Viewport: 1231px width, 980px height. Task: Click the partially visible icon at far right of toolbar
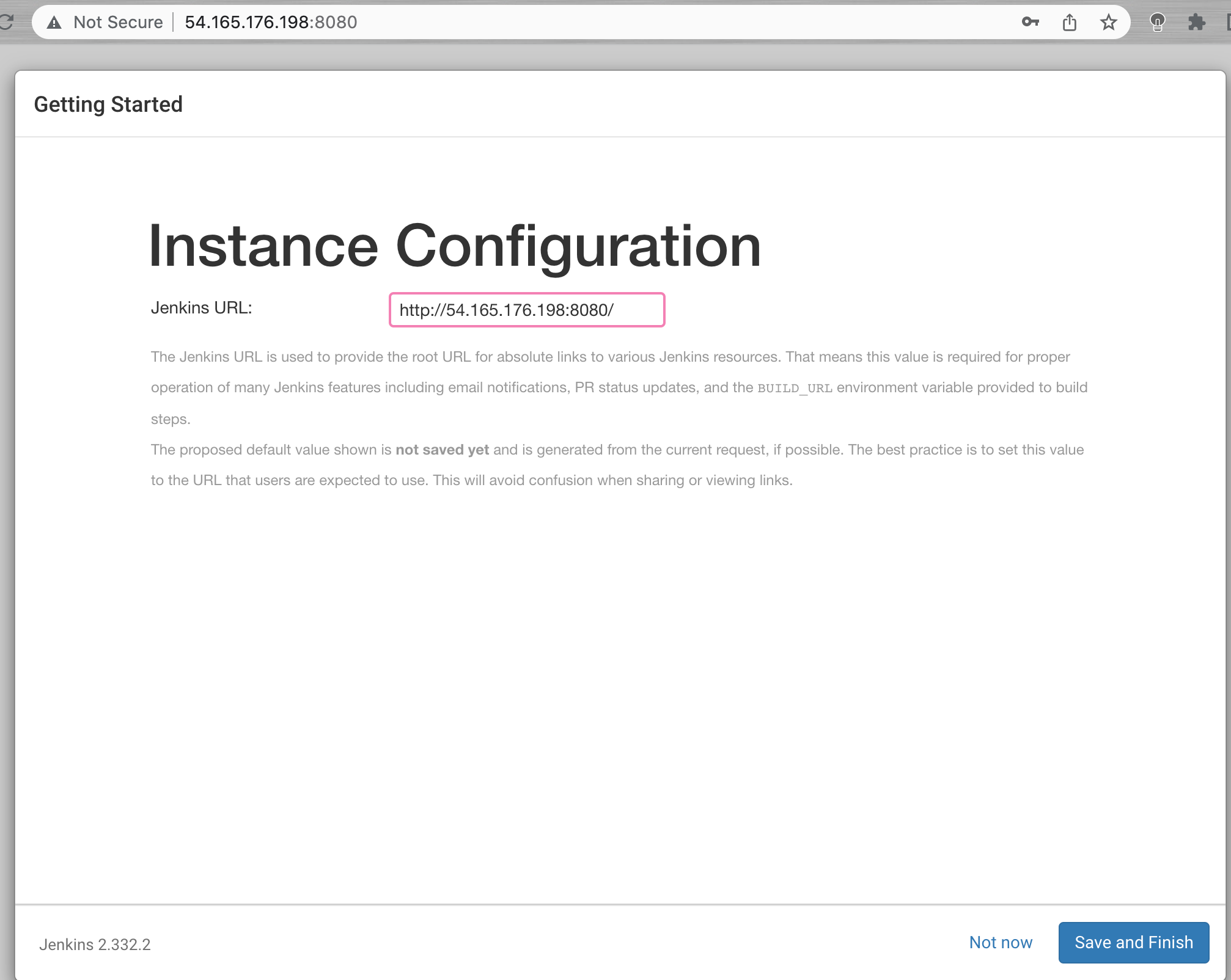point(1227,23)
